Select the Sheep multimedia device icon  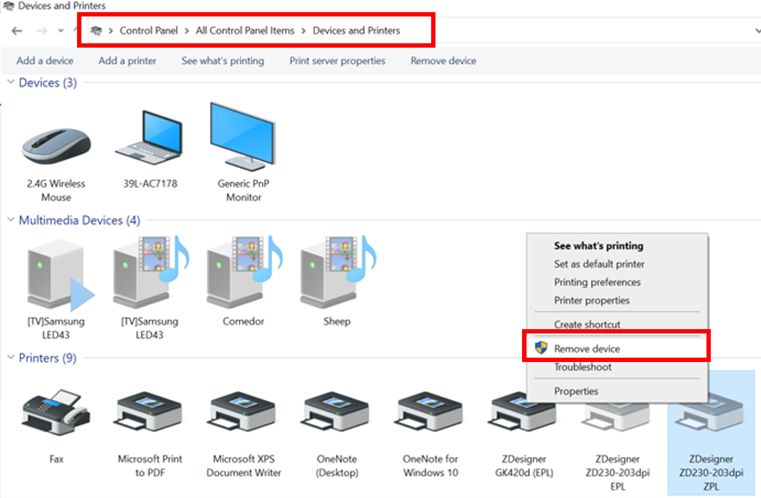[336, 277]
